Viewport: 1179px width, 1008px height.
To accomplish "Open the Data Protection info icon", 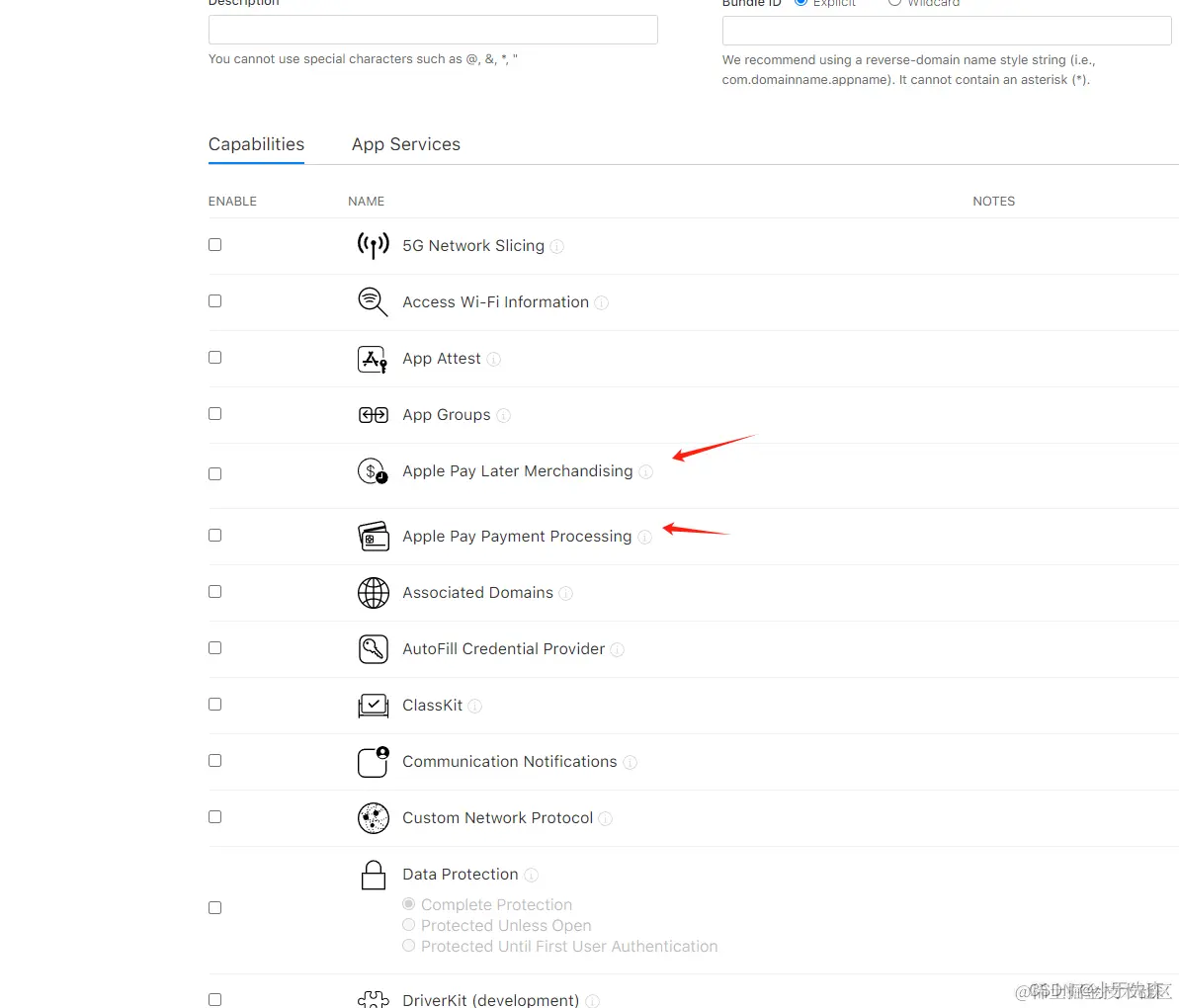I will point(531,875).
